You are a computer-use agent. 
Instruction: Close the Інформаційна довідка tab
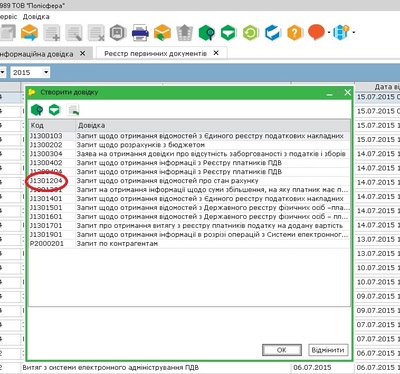82,53
